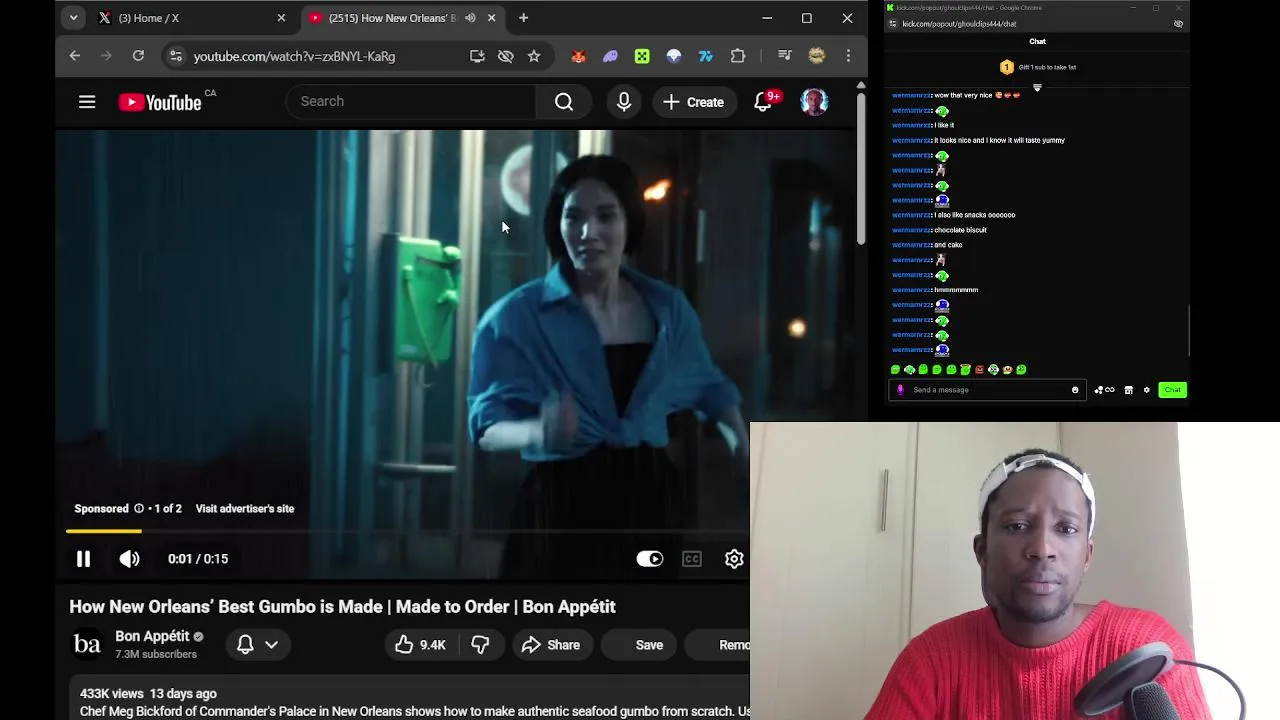This screenshot has height=720, width=1280.
Task: Click the crossed-eye tracking protection icon
Action: click(505, 56)
